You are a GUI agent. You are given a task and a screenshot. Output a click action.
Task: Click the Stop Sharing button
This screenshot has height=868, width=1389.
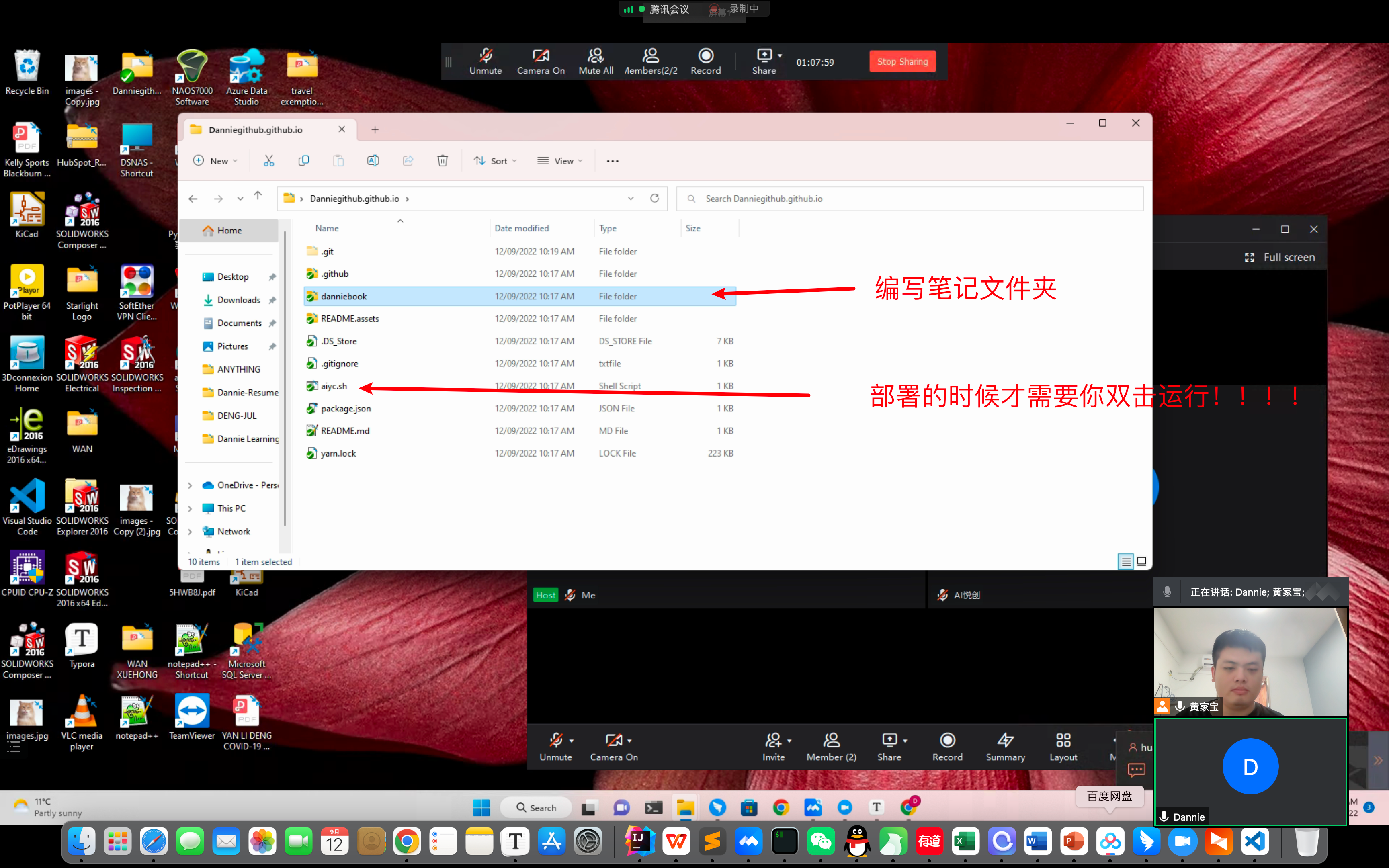tap(902, 61)
